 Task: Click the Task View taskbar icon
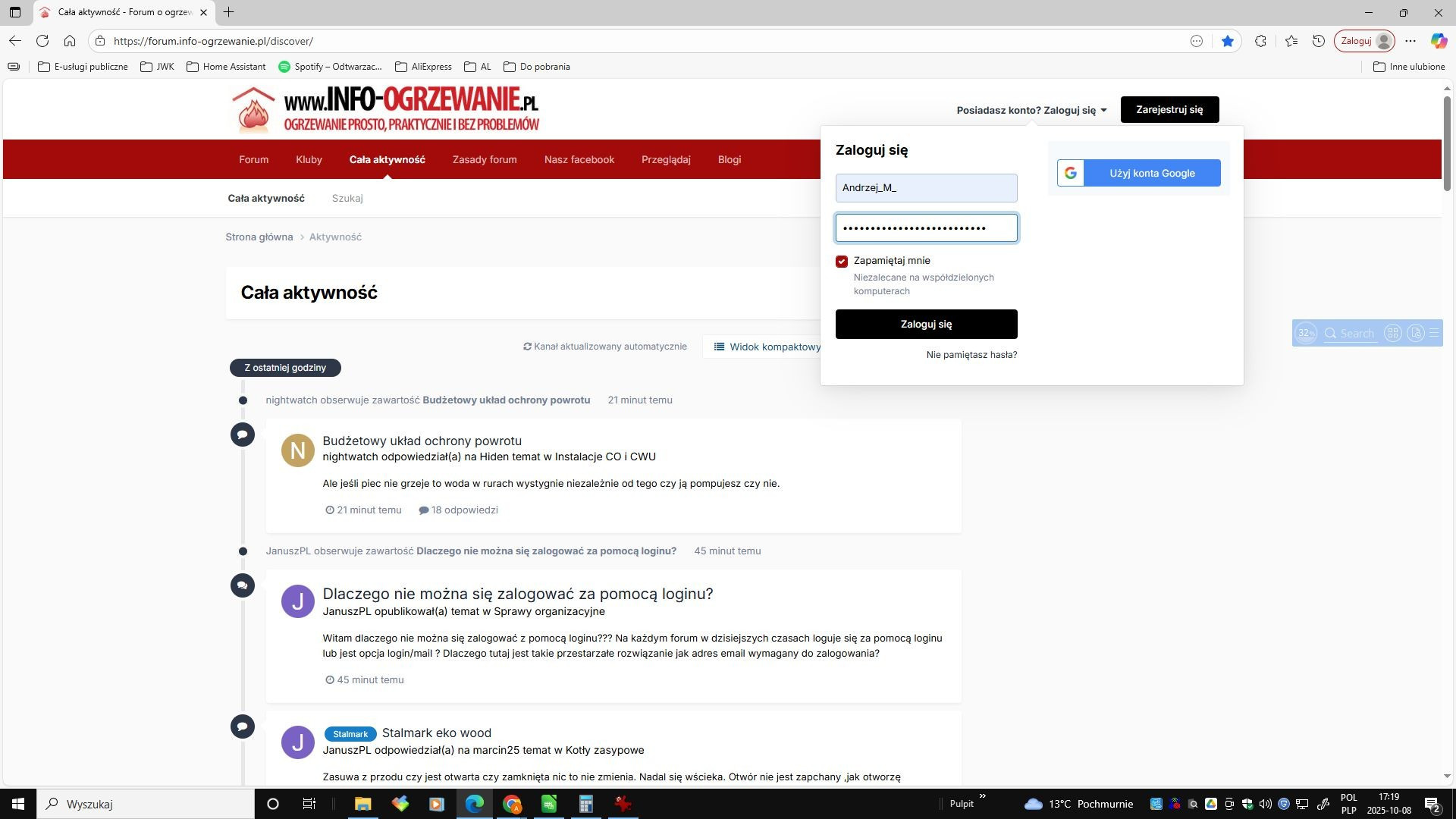coord(309,804)
